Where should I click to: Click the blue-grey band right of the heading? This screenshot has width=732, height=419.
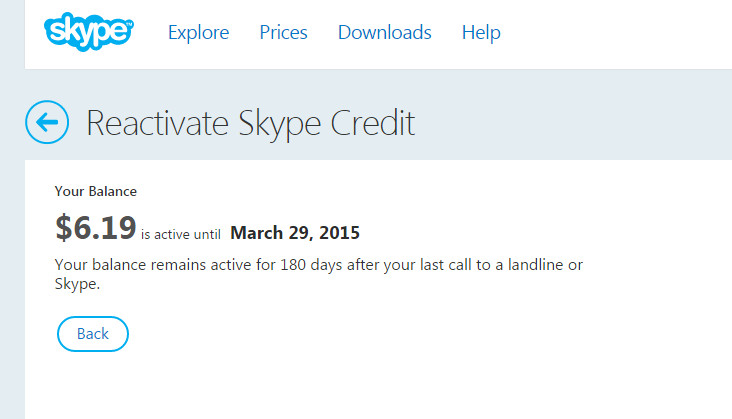click(580, 123)
